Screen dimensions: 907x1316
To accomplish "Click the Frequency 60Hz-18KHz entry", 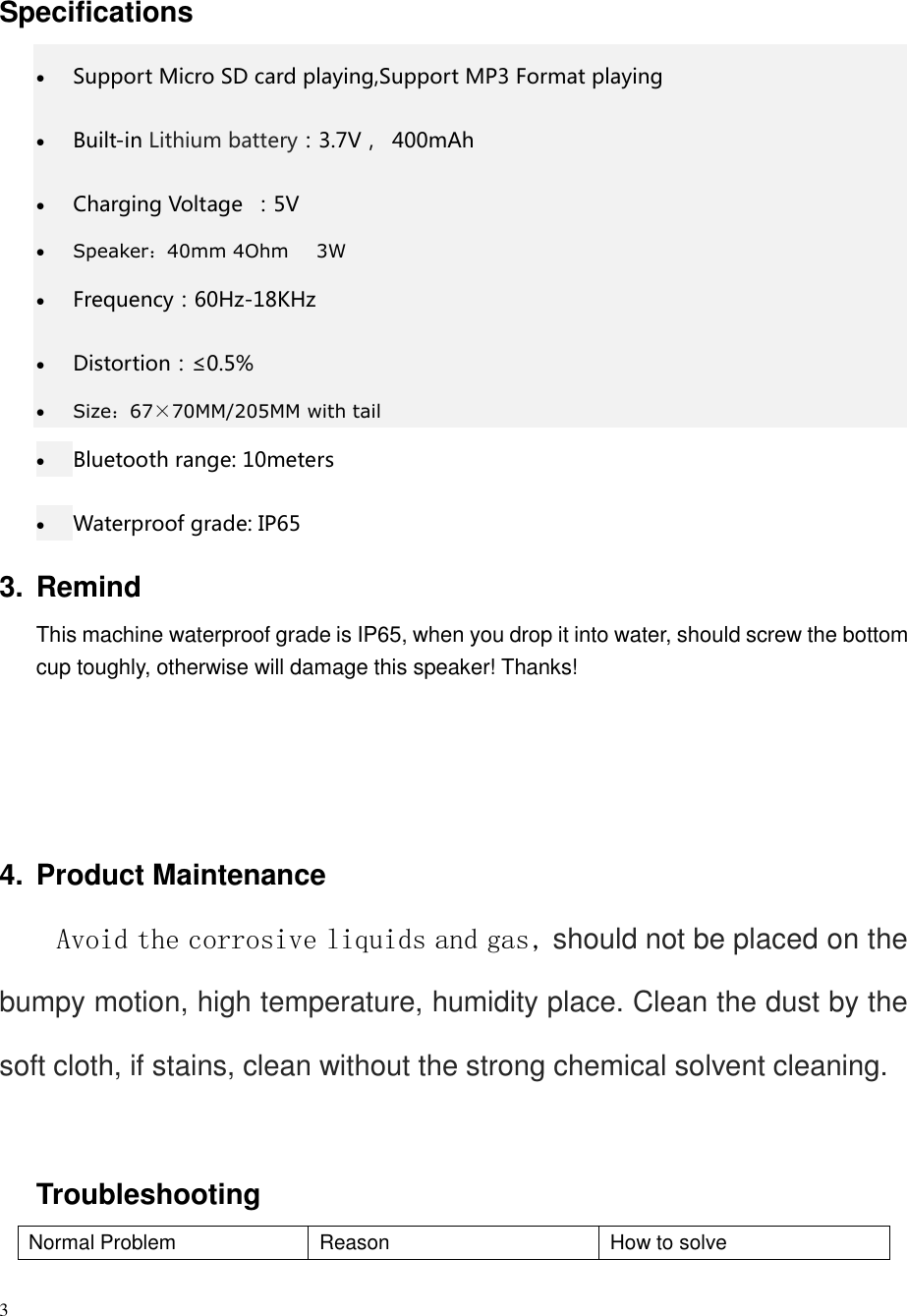I will 195,300.
